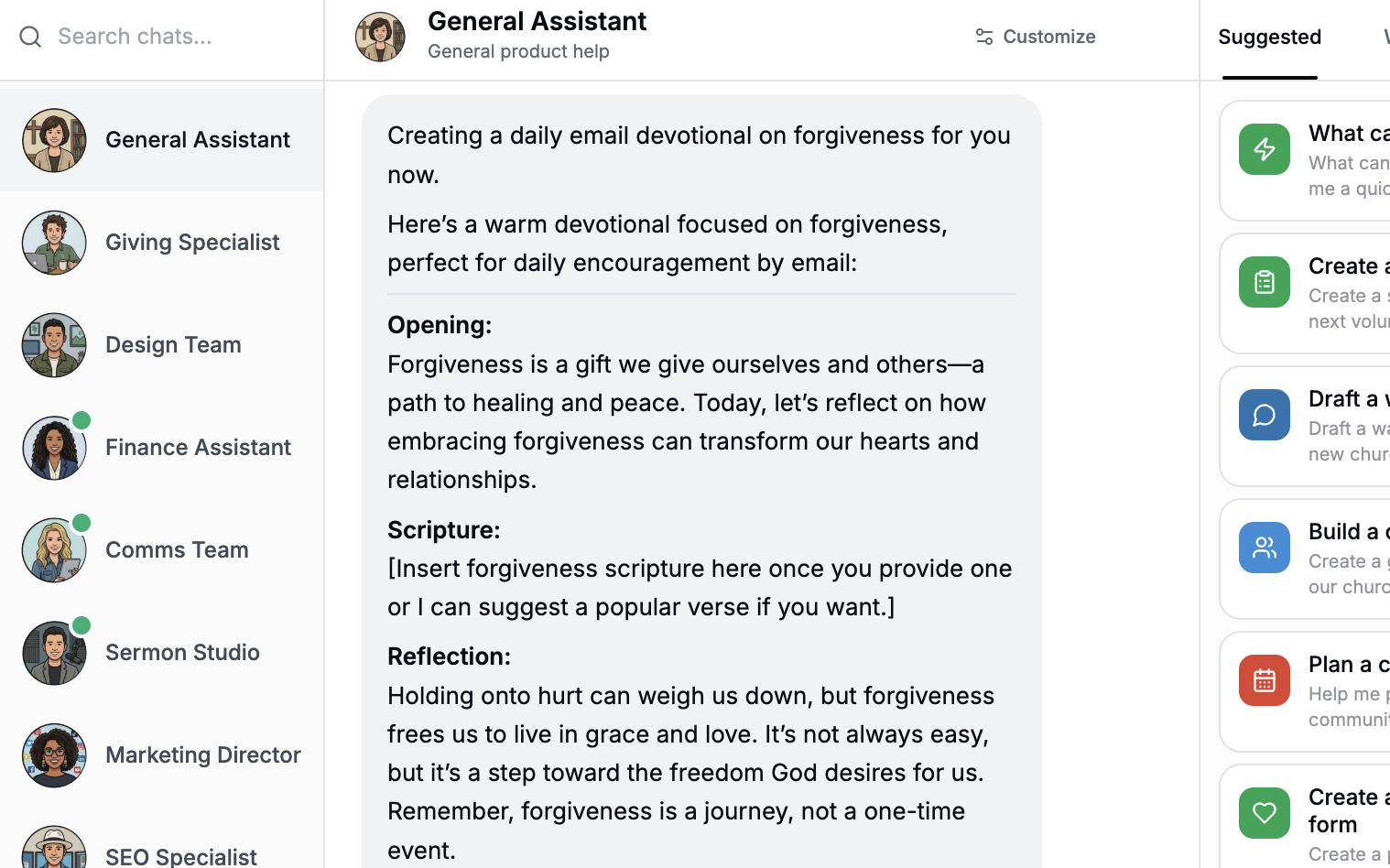The image size is (1390, 868).
Task: Open the partially visible tab right of Suggested
Action: point(1385,38)
